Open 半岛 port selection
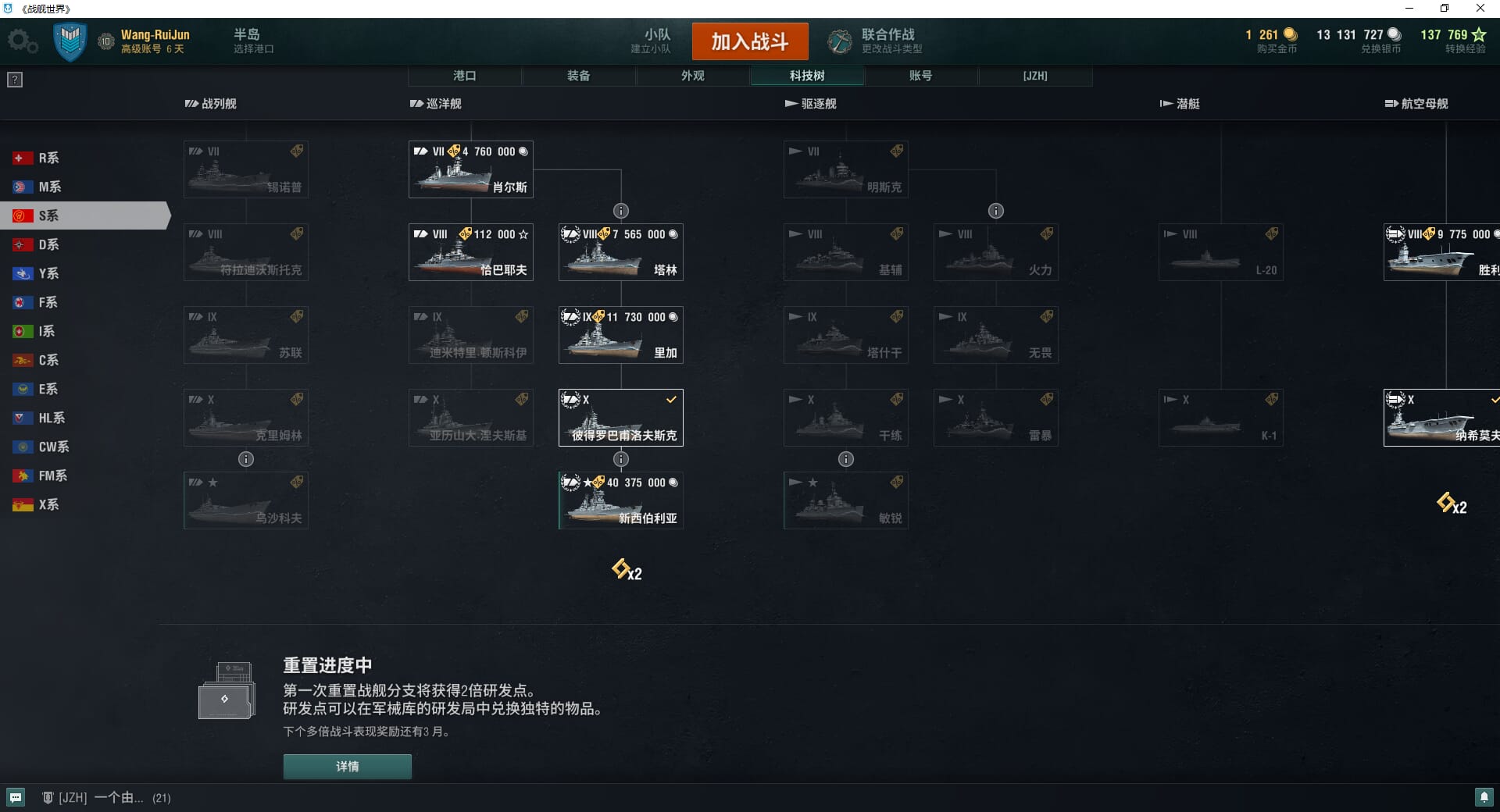 tap(253, 41)
